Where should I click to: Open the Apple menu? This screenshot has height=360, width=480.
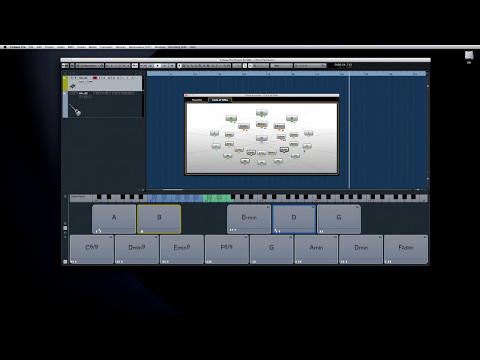click(x=5, y=47)
